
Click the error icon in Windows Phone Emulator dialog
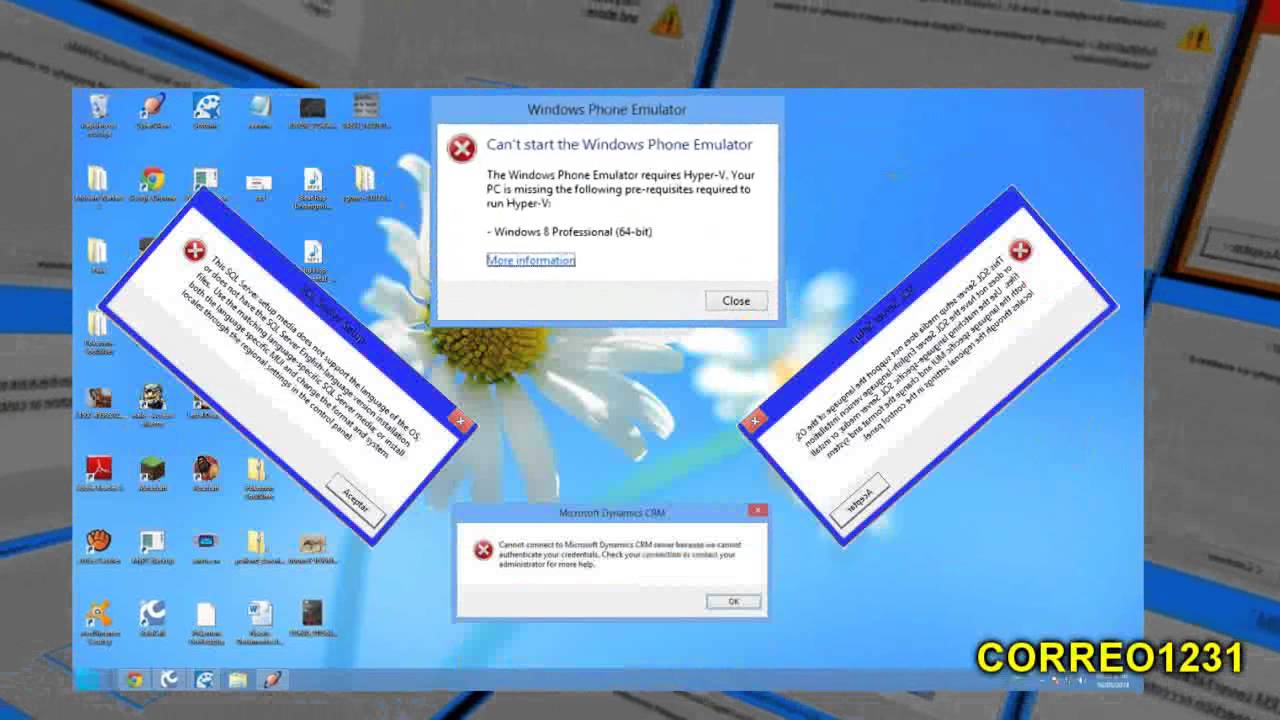(461, 149)
